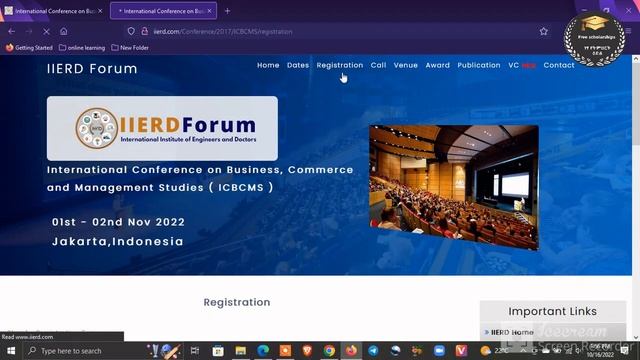Open the Dates nav menu item
The height and width of the screenshot is (360, 640).
[298, 65]
